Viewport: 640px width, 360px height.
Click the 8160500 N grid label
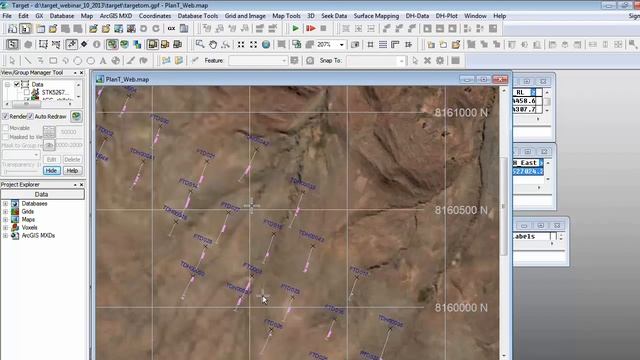(x=461, y=210)
